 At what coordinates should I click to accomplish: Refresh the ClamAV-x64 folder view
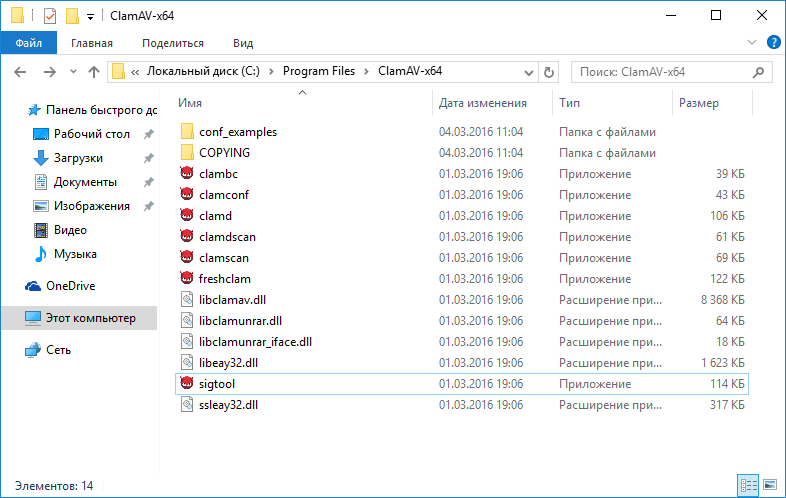548,72
